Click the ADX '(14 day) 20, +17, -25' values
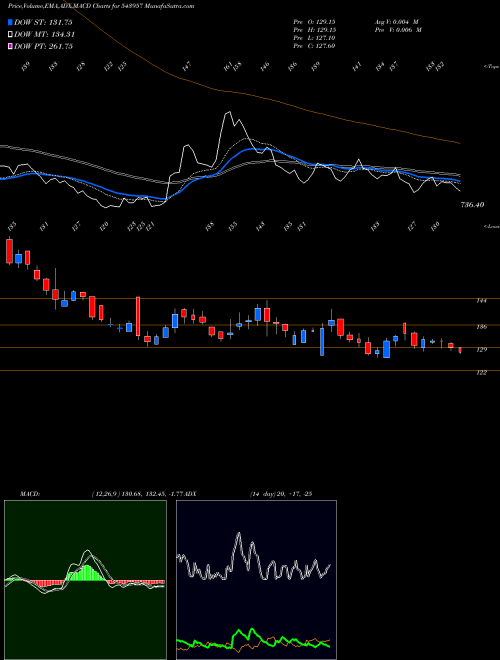This screenshot has width=500, height=660. tap(280, 494)
